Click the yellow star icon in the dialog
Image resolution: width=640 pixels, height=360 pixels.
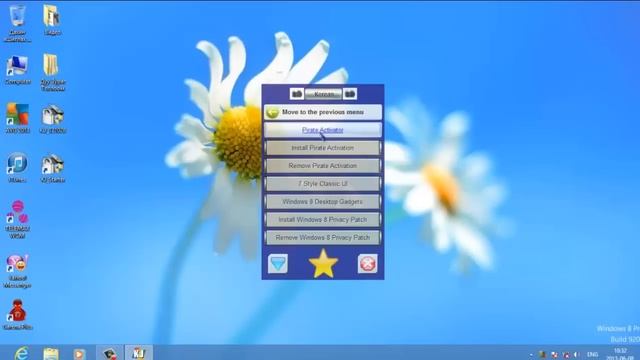(323, 264)
